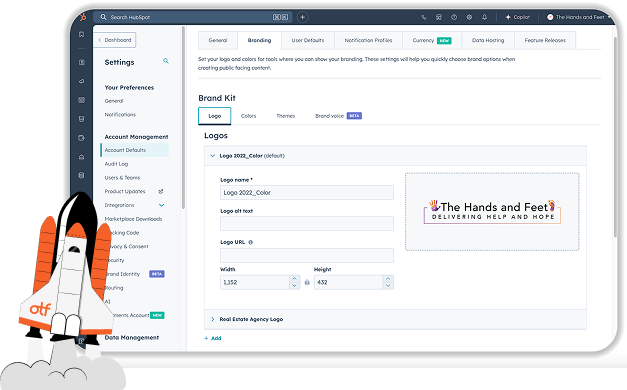Click the Add logo link
This screenshot has width=627, height=390.
tap(213, 338)
